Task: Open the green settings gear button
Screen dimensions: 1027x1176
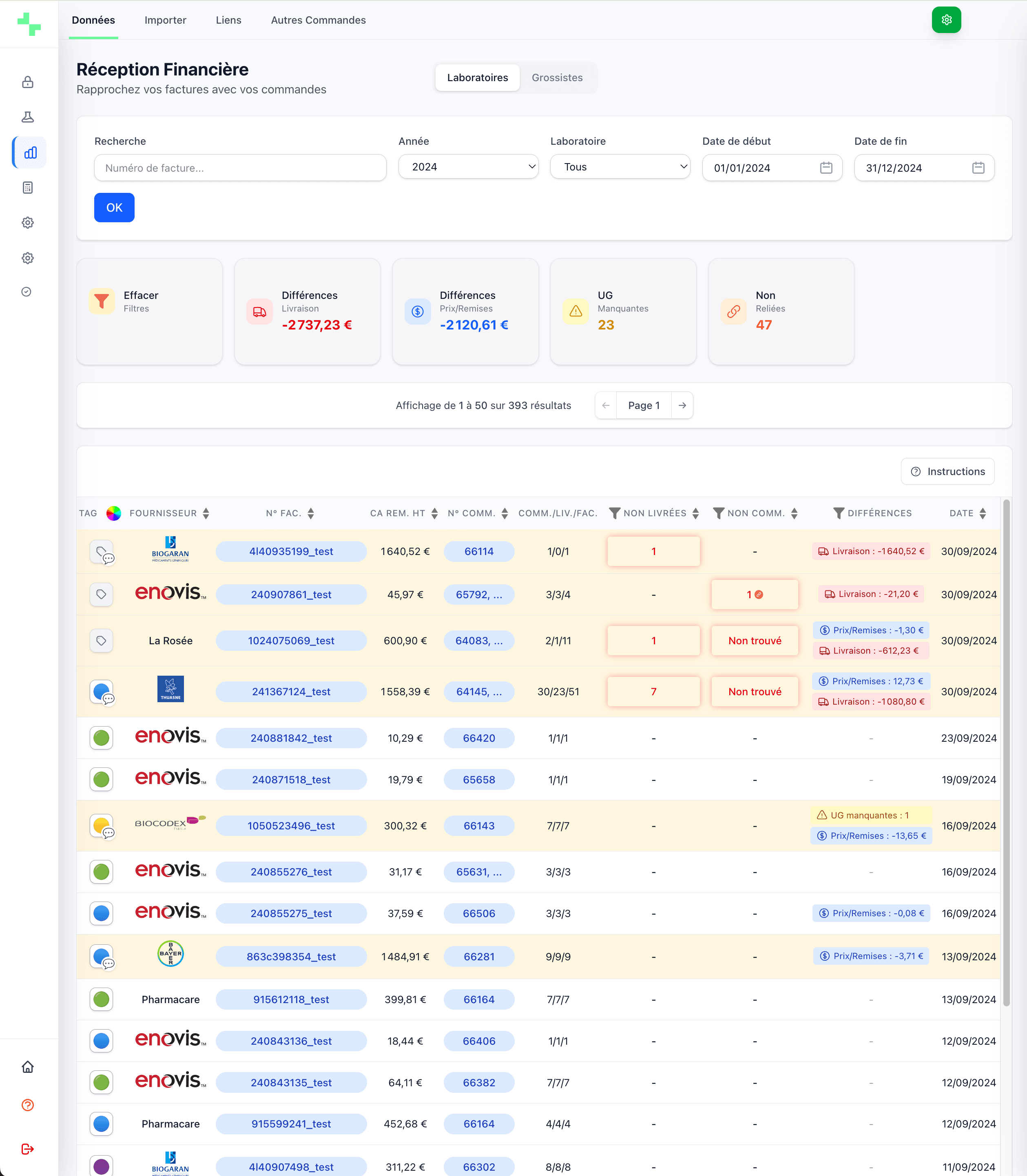Action: click(945, 20)
